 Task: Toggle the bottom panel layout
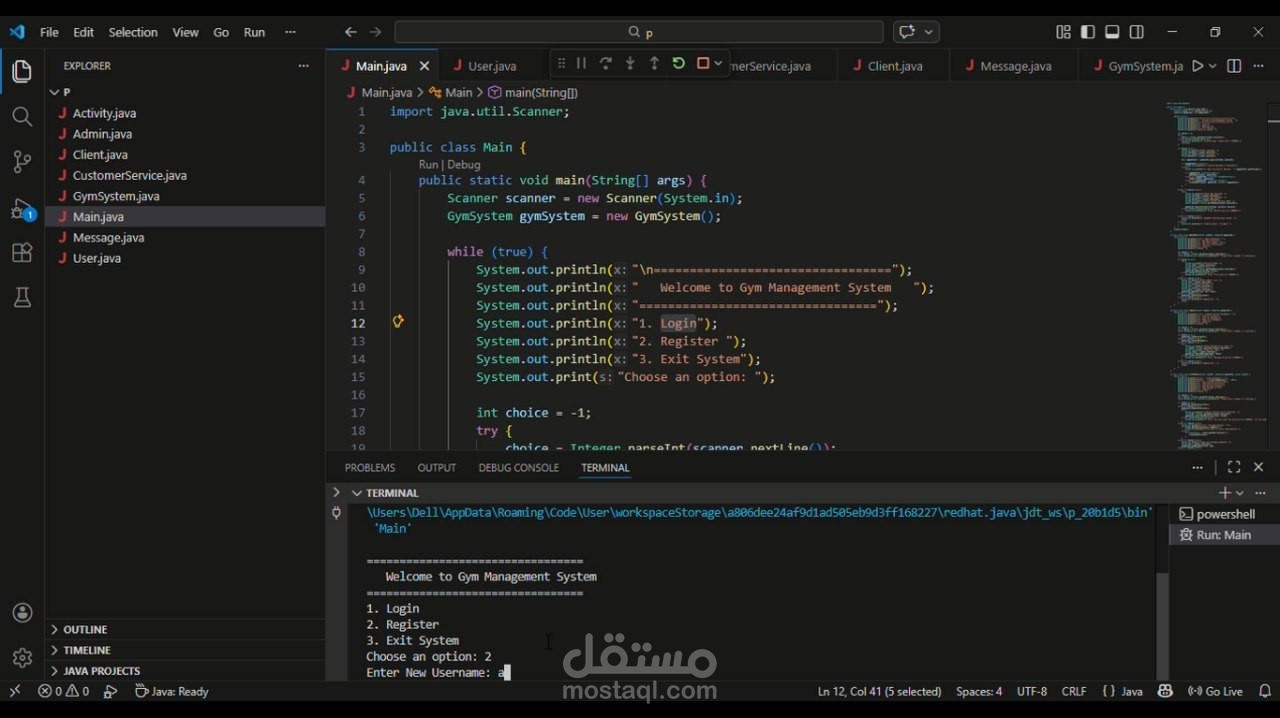tap(1112, 32)
